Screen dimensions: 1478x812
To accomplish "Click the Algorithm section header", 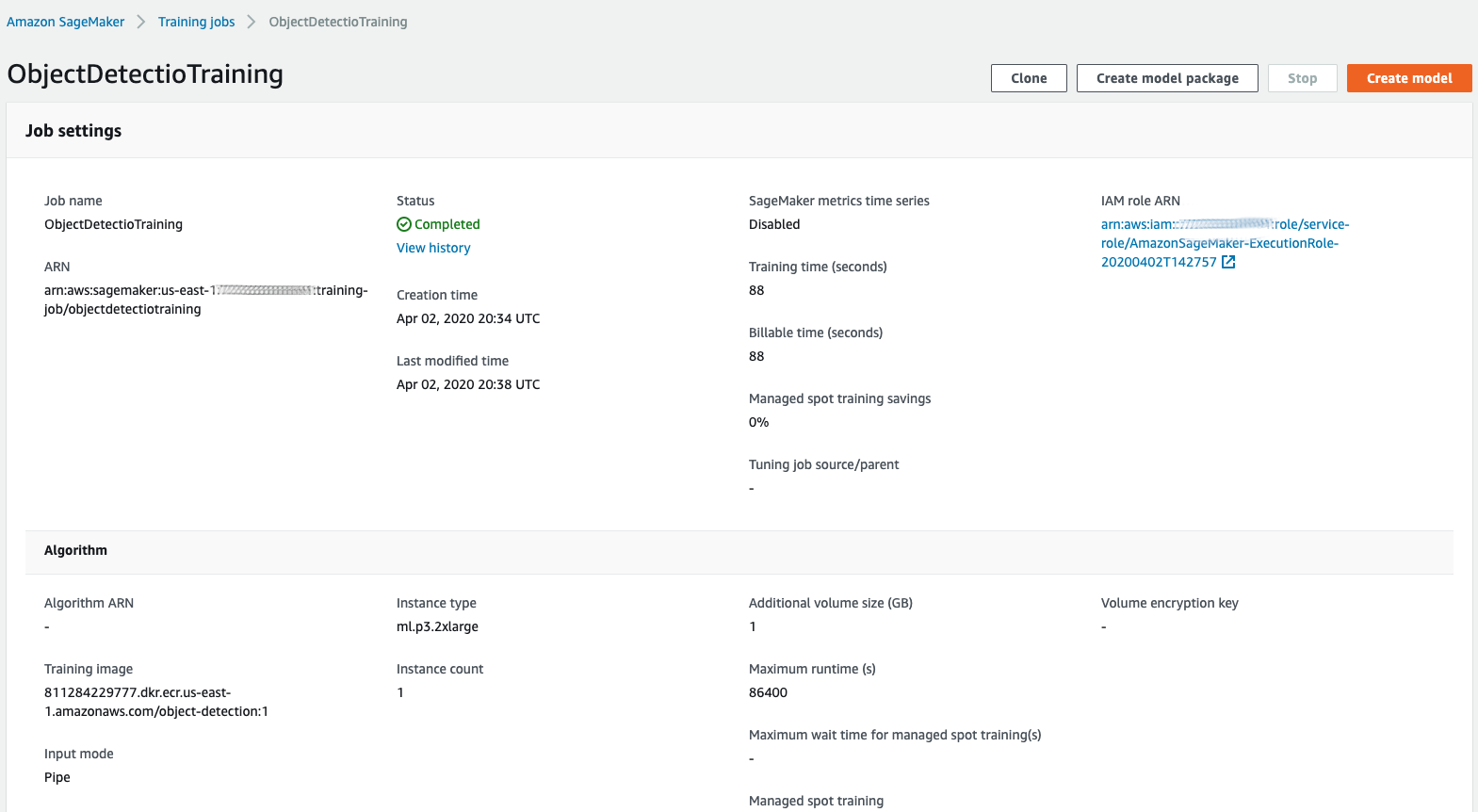I will [75, 550].
